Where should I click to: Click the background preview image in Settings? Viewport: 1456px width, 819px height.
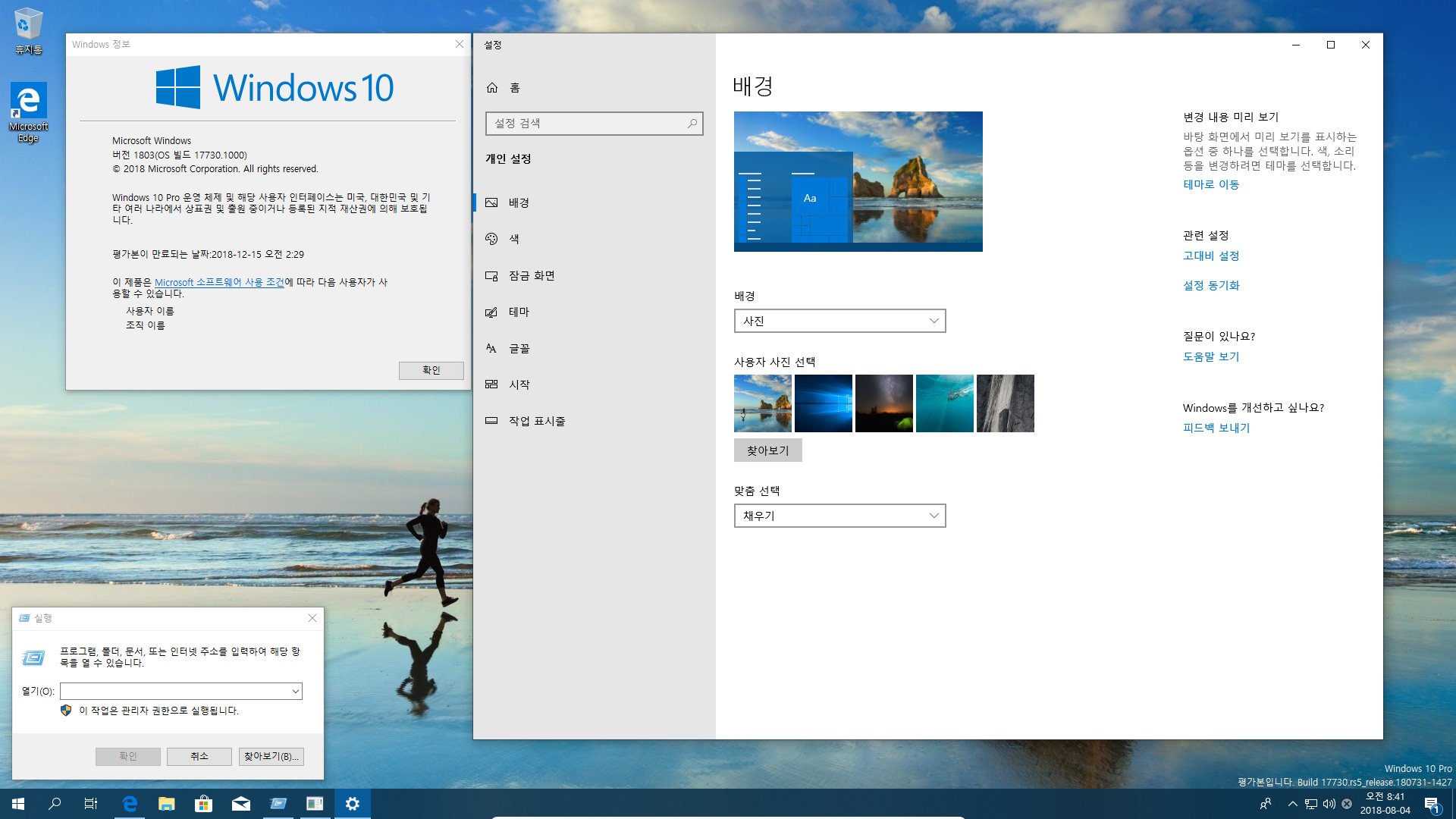pos(858,181)
